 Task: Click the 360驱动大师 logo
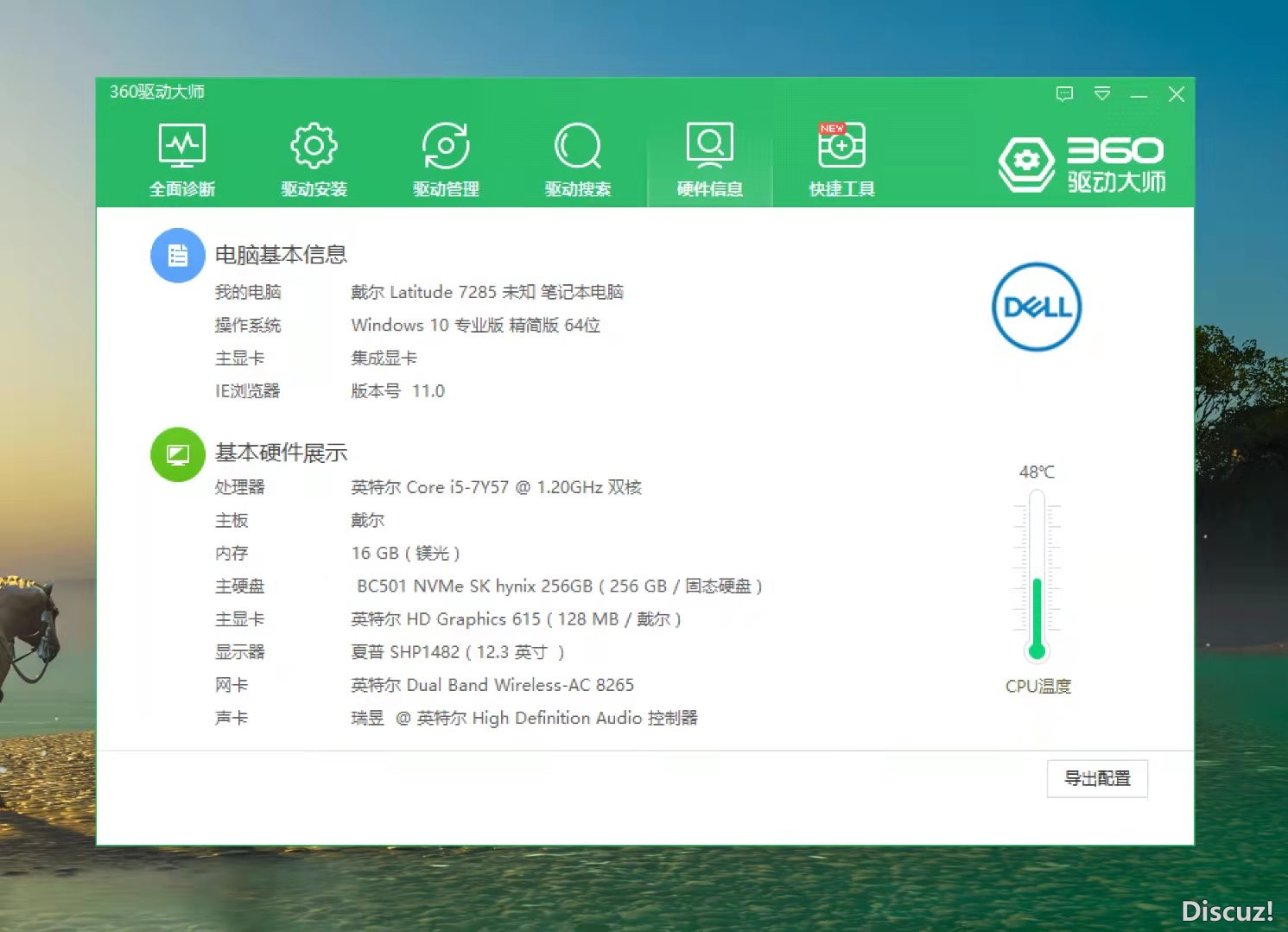pyautogui.click(x=1082, y=163)
